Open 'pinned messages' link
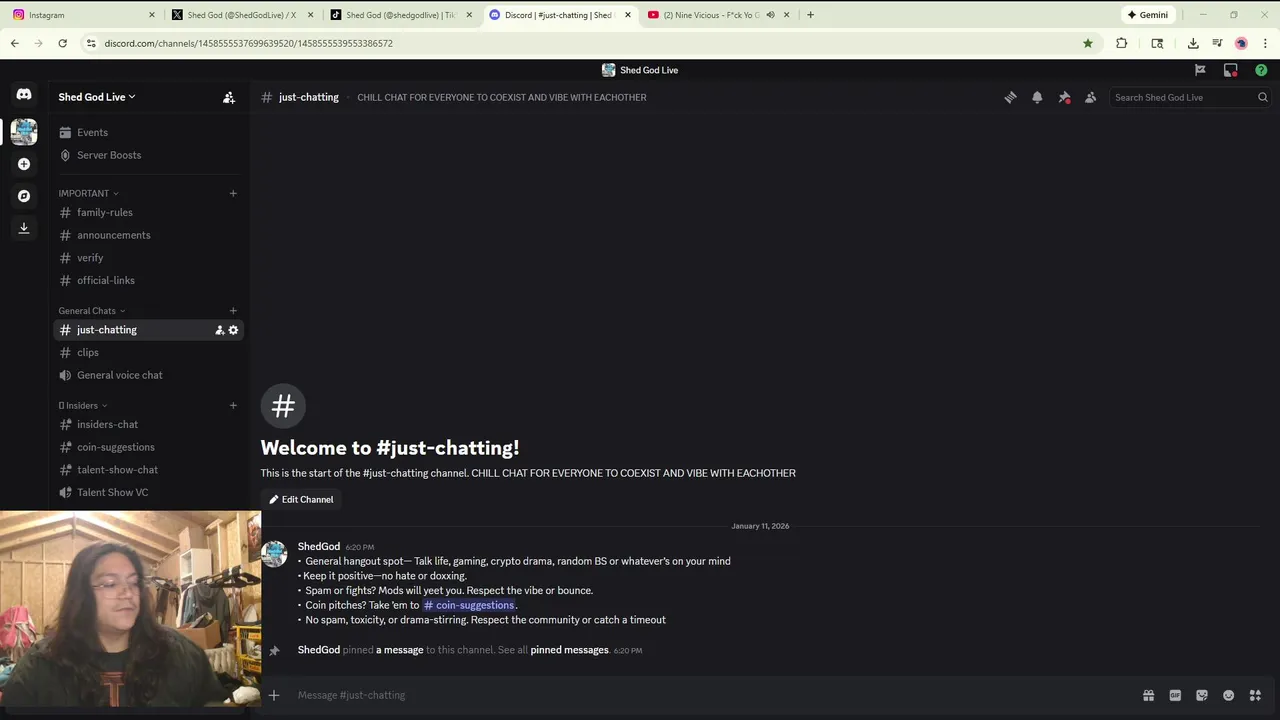This screenshot has height=720, width=1280. (569, 650)
